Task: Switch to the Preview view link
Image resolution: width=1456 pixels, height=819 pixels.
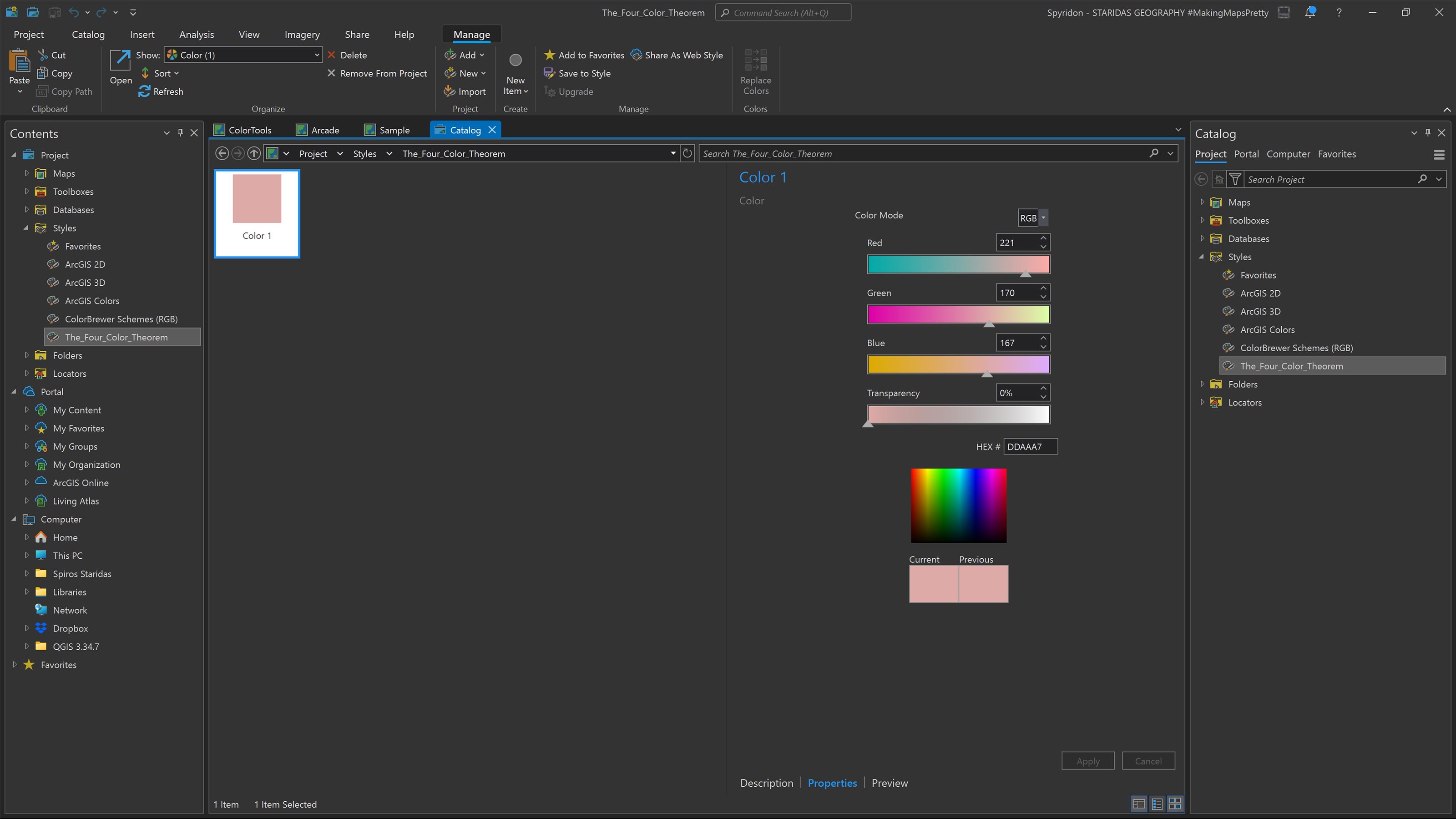Action: pos(889,783)
